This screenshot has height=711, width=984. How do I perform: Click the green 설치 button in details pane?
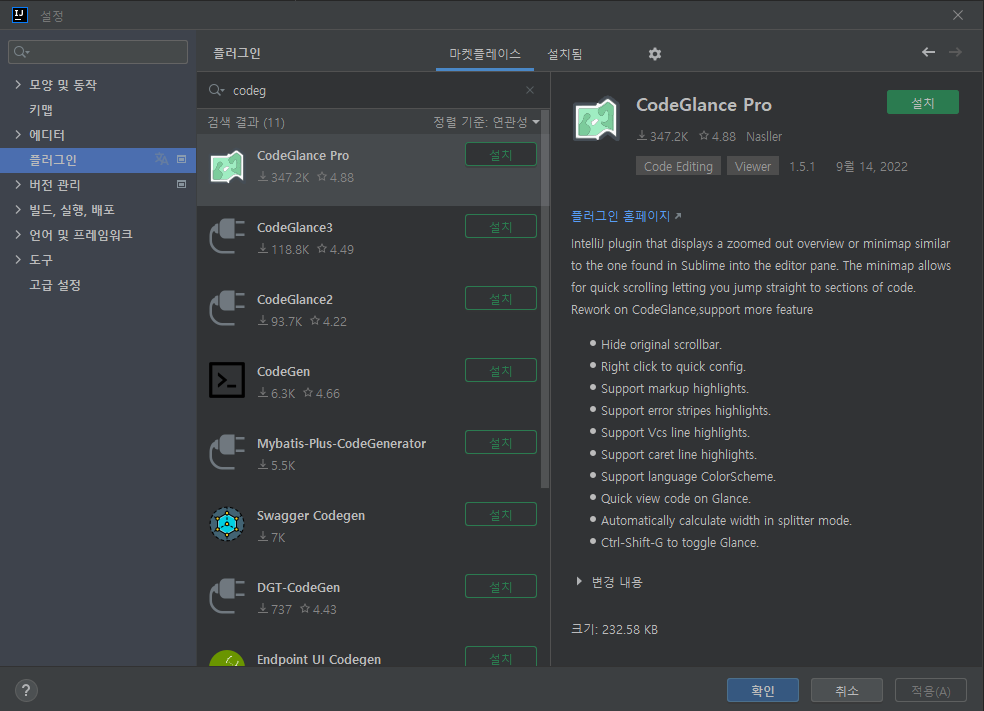point(922,102)
